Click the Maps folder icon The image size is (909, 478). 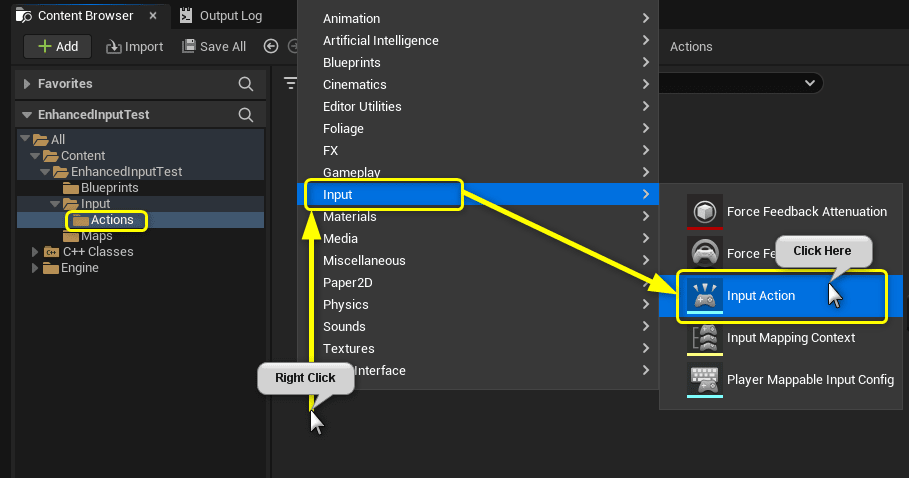[x=71, y=236]
